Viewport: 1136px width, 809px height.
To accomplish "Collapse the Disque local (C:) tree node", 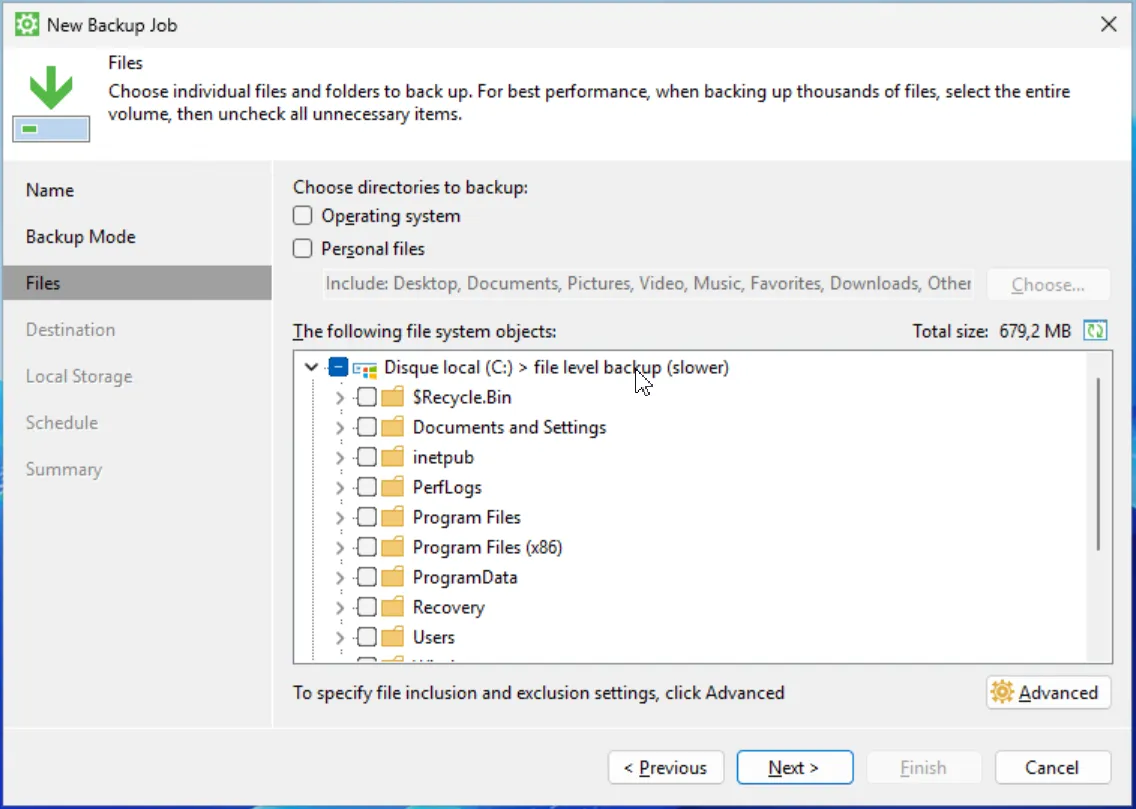I will [312, 368].
